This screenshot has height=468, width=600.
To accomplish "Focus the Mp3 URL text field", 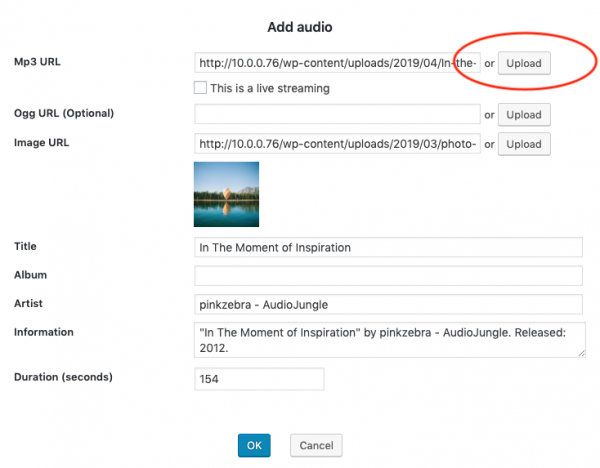I will (338, 63).
